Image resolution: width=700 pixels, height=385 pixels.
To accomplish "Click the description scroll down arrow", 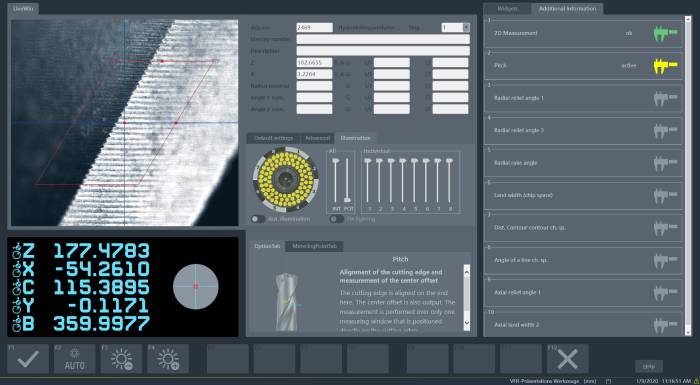I will point(467,323).
